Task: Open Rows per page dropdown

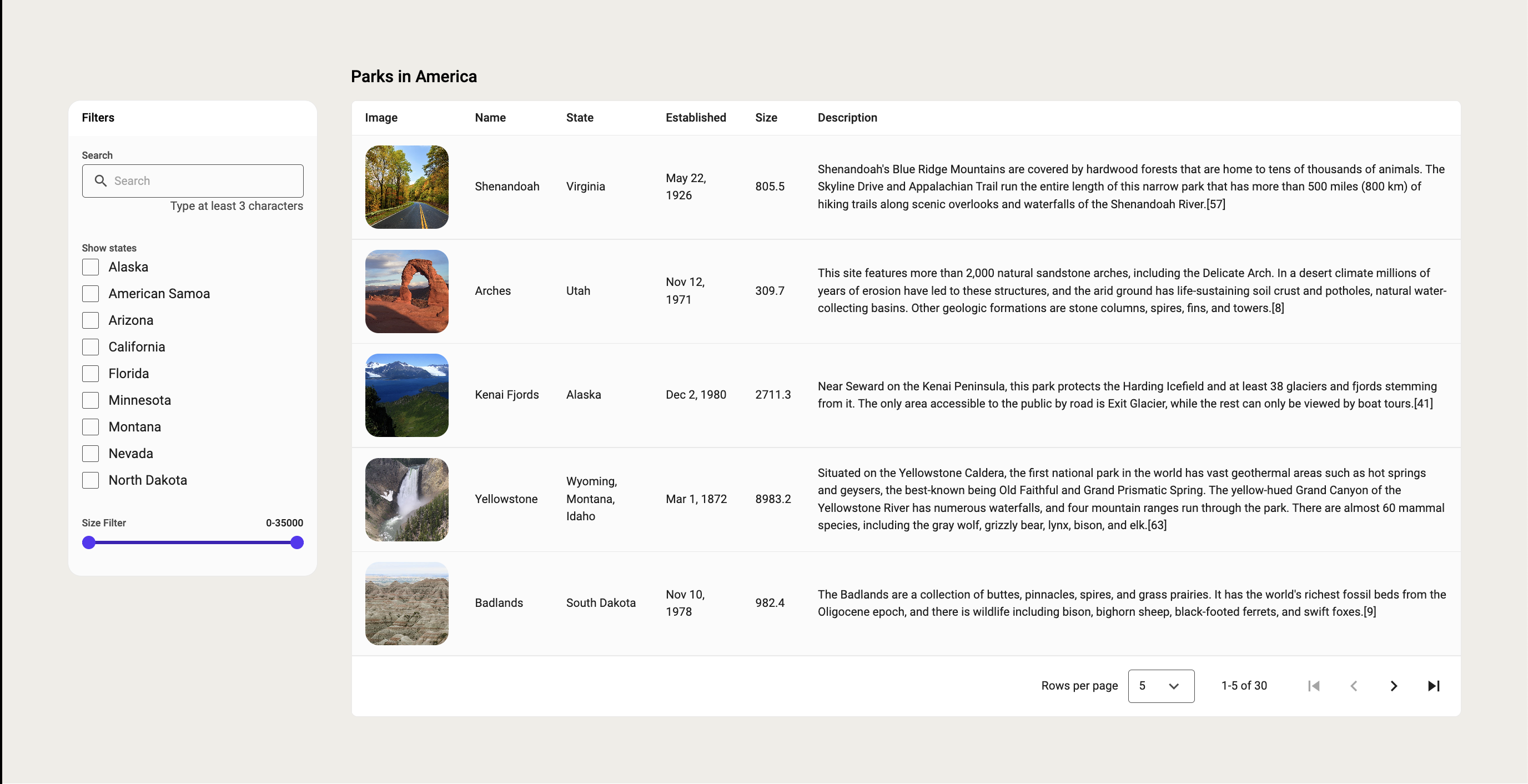Action: pyautogui.click(x=1160, y=686)
